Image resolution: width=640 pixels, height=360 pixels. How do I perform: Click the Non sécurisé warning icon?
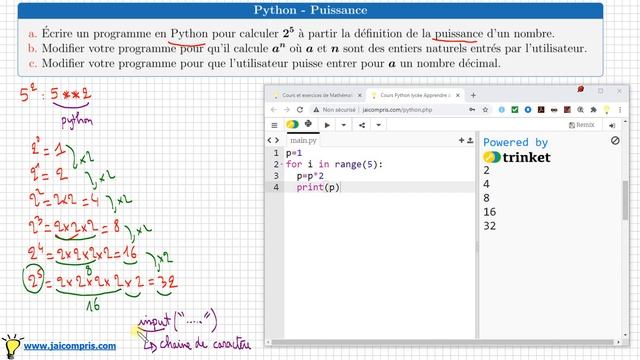[x=316, y=110]
